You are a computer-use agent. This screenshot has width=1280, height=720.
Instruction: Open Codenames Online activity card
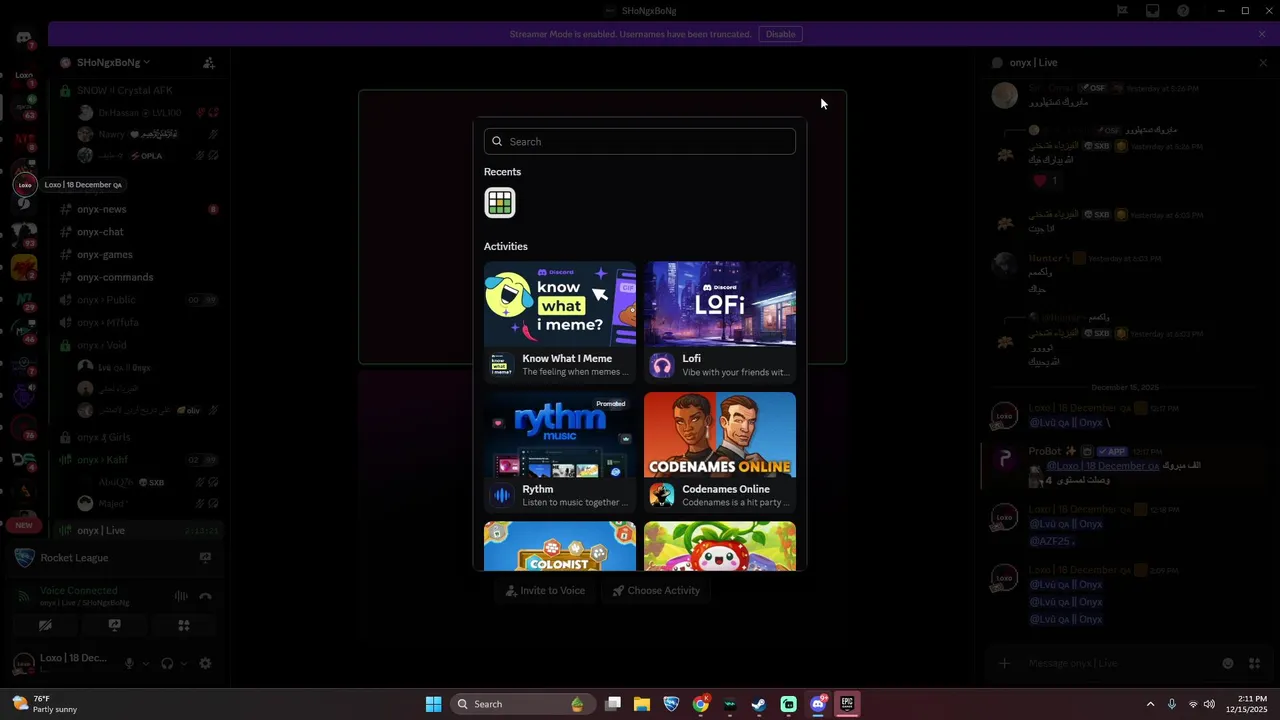(x=720, y=452)
